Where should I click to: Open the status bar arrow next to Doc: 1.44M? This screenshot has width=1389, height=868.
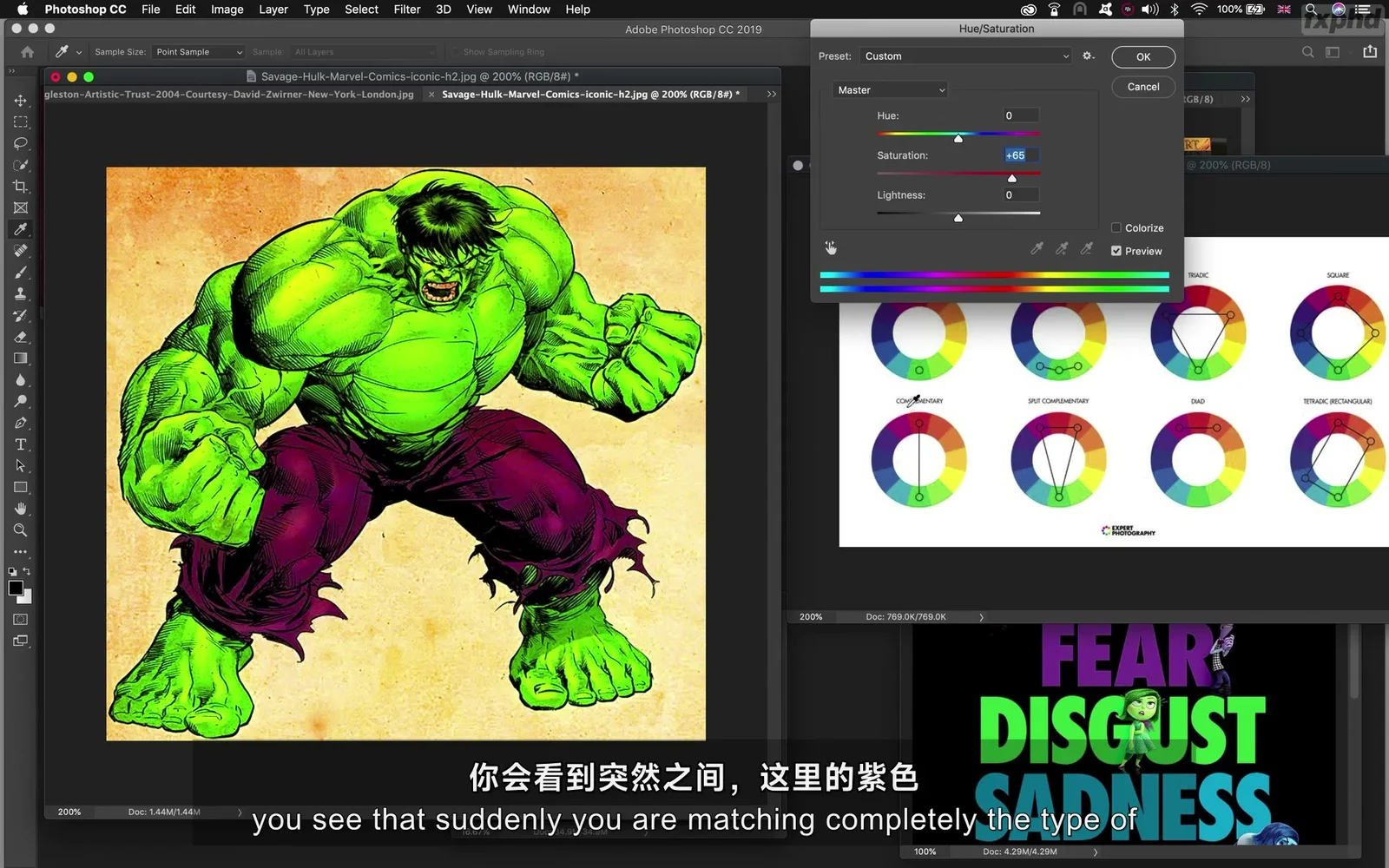pyautogui.click(x=240, y=812)
